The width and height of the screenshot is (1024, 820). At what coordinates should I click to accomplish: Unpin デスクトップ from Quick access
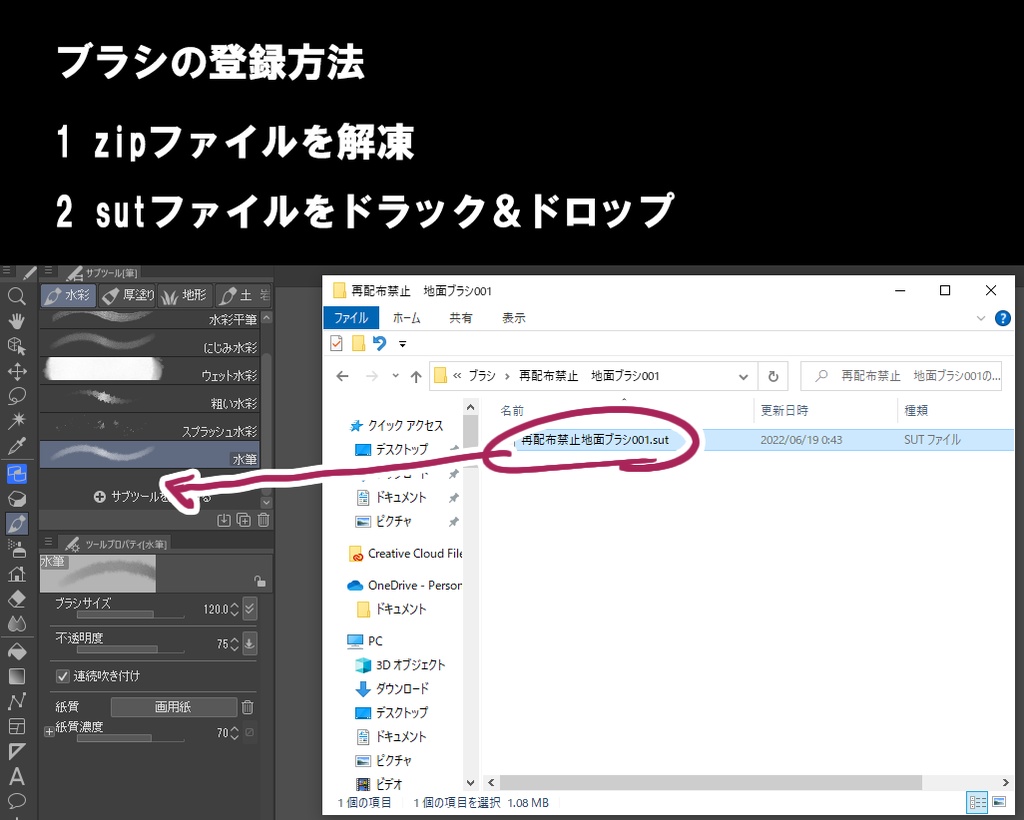455,447
